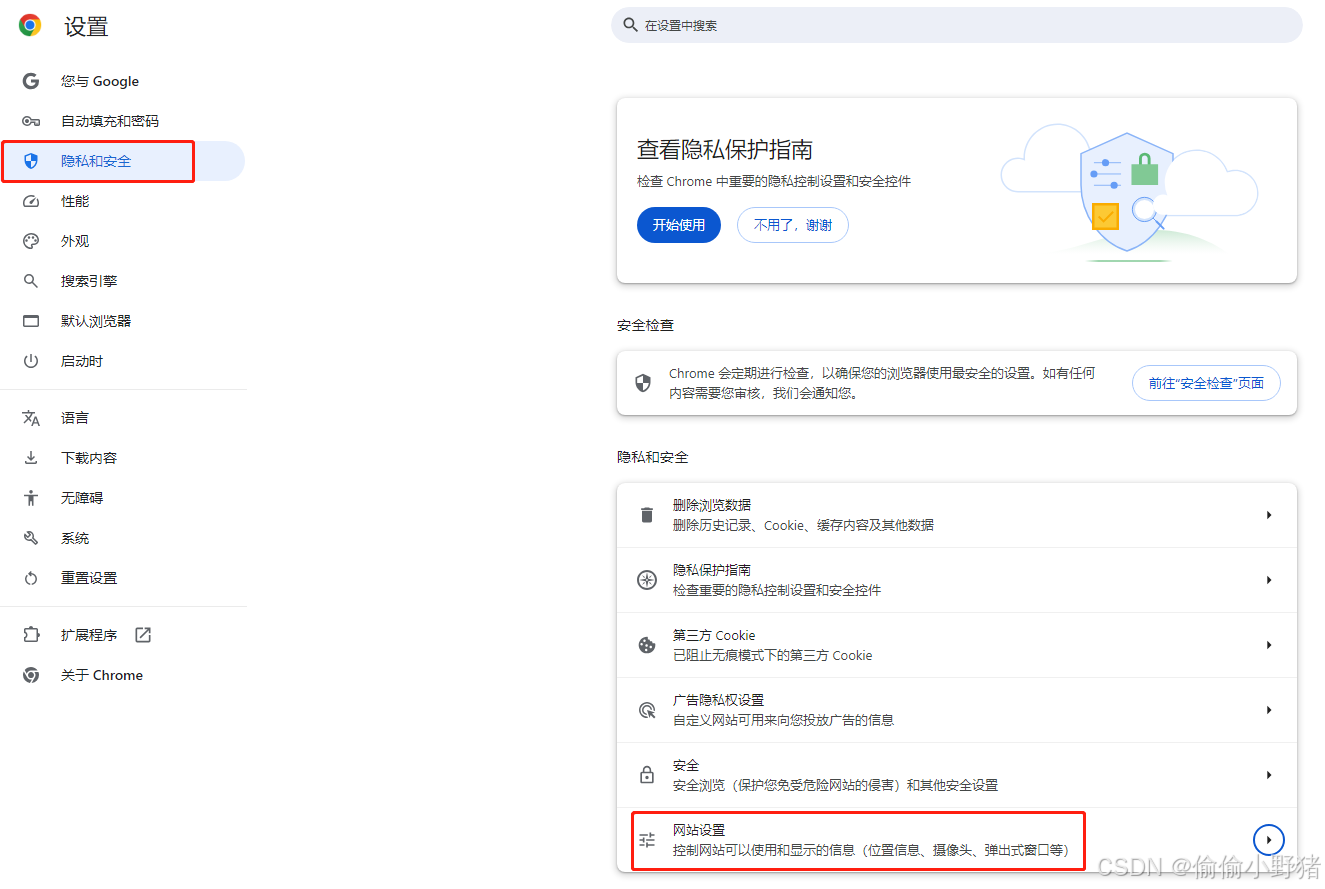Click the translate icon for 语言

pyautogui.click(x=31, y=418)
